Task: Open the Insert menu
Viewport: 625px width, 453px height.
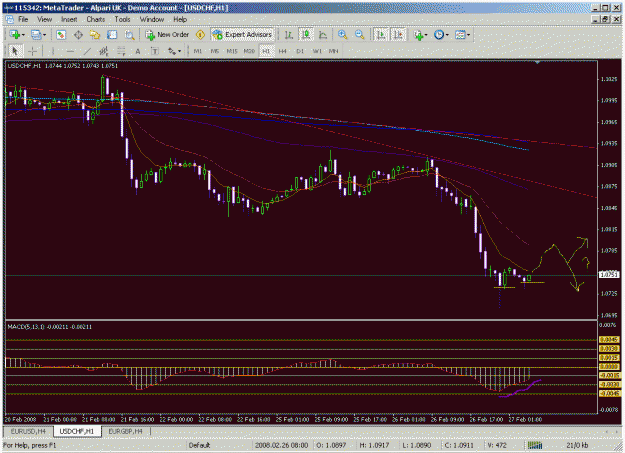Action: 69,19
